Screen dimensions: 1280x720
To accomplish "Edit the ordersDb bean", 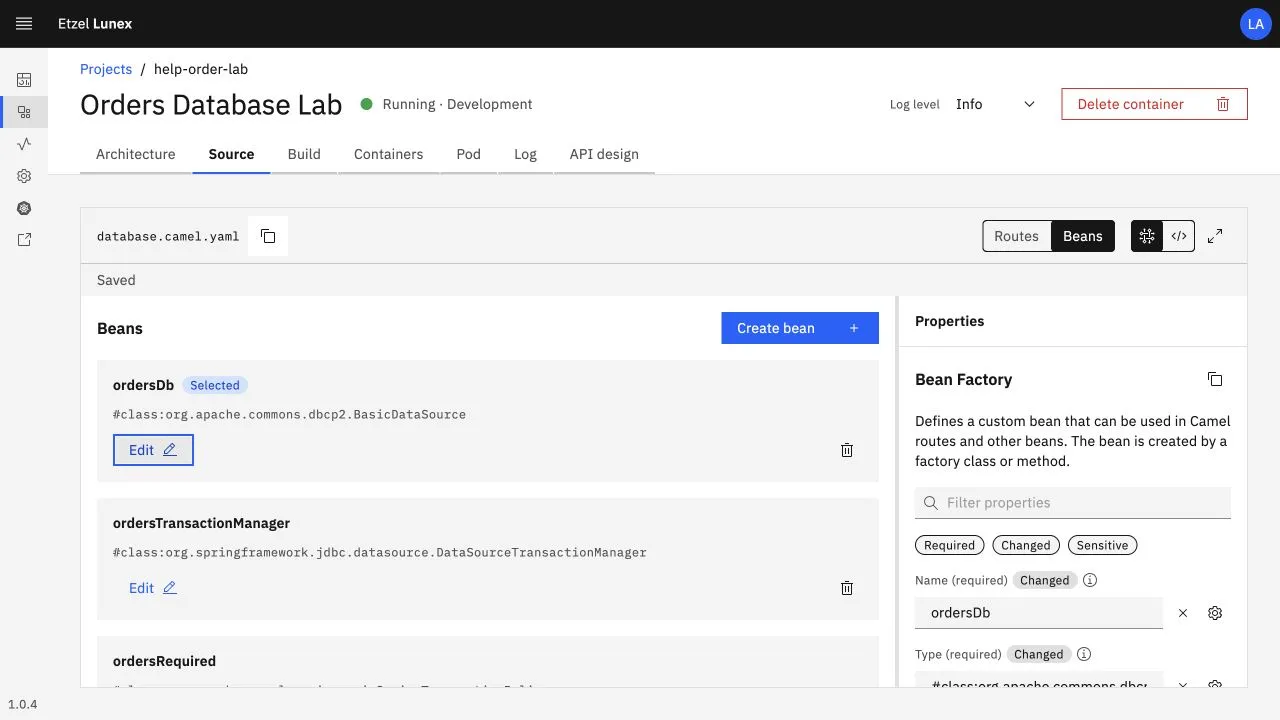I will (153, 450).
